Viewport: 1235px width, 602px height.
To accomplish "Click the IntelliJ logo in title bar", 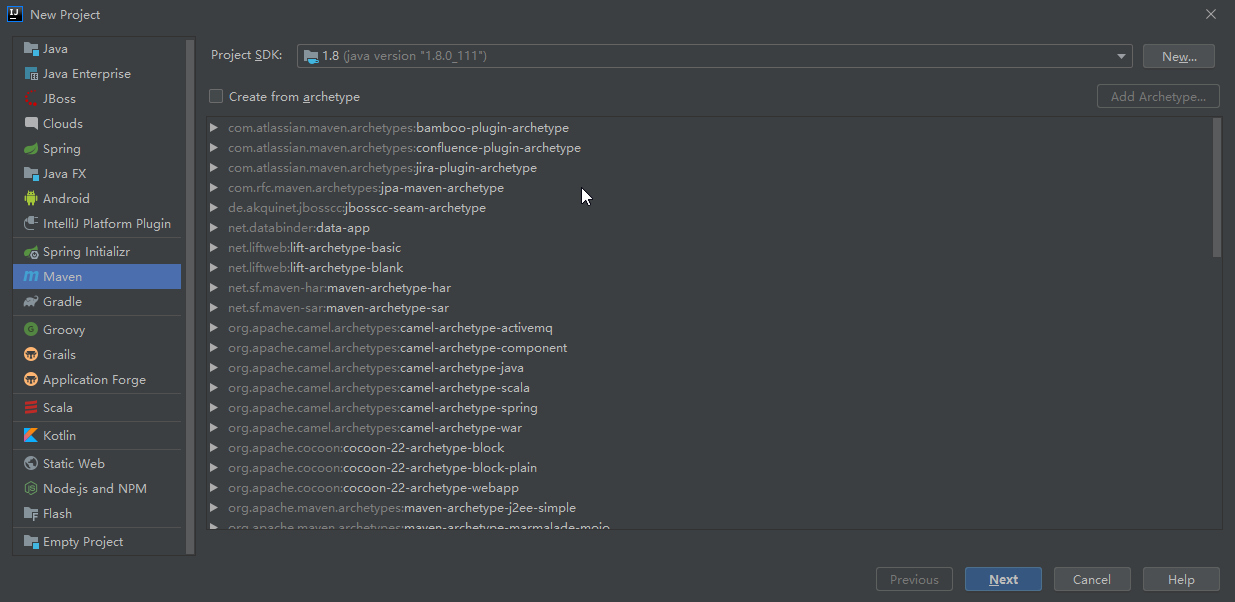I will point(15,14).
